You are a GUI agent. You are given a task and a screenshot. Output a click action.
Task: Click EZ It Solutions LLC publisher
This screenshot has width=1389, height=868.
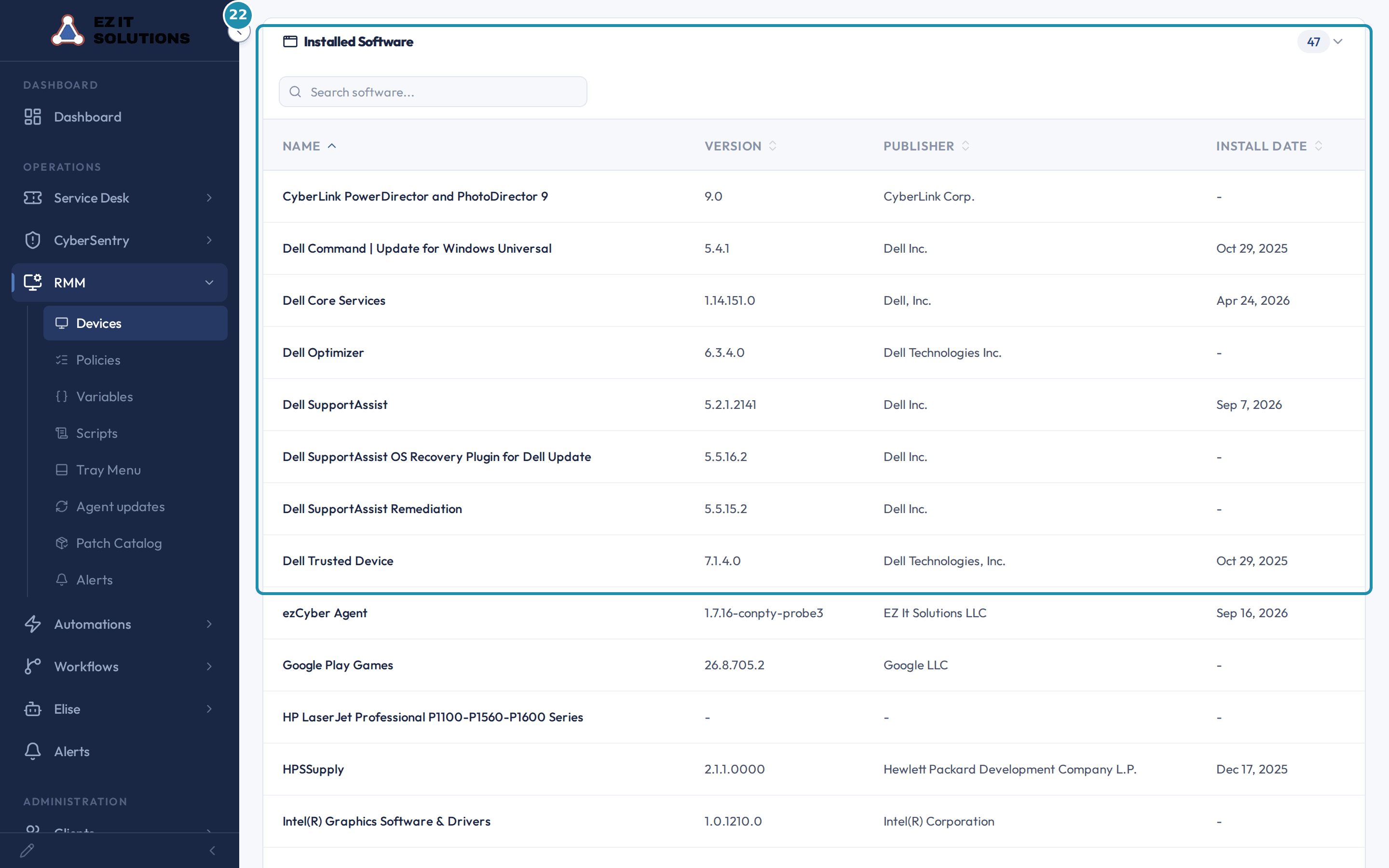(934, 613)
